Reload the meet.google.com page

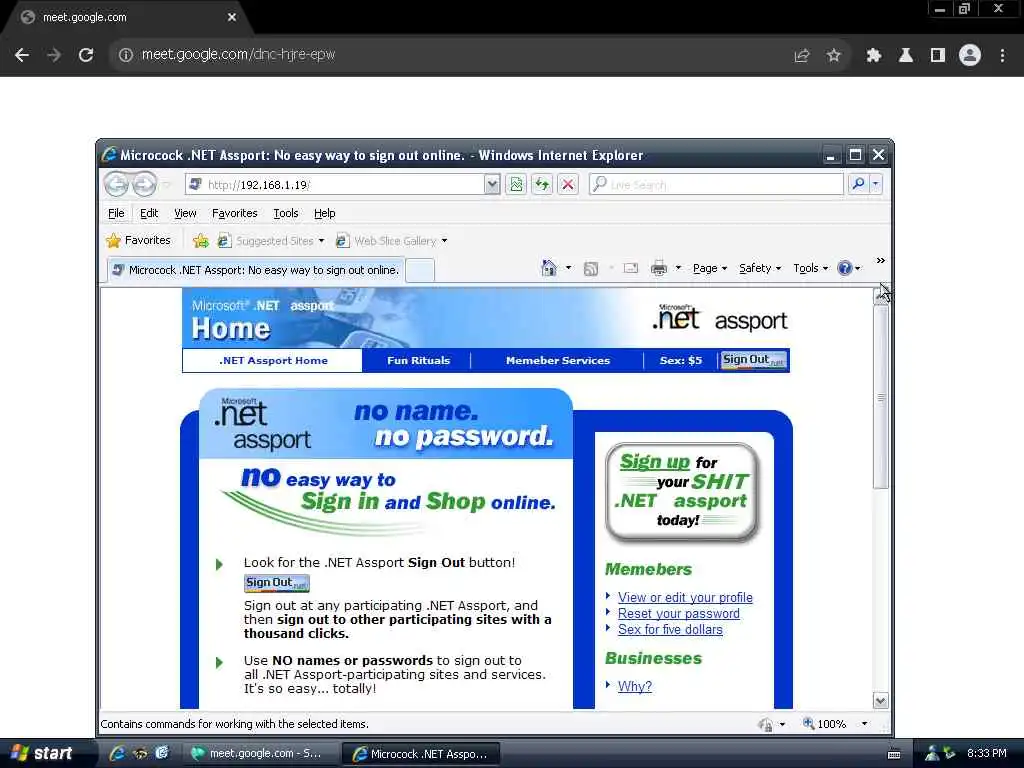(x=86, y=55)
